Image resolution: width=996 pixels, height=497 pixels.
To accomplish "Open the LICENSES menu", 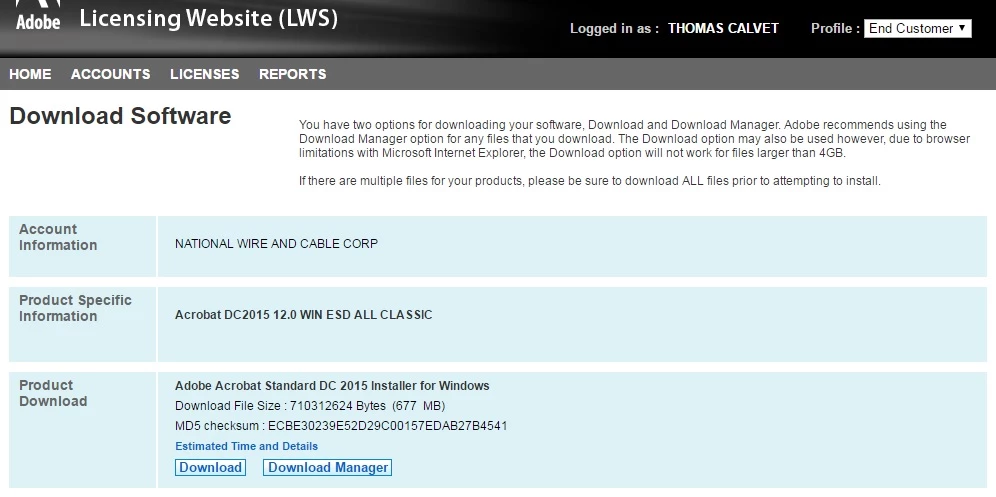I will click(x=205, y=74).
